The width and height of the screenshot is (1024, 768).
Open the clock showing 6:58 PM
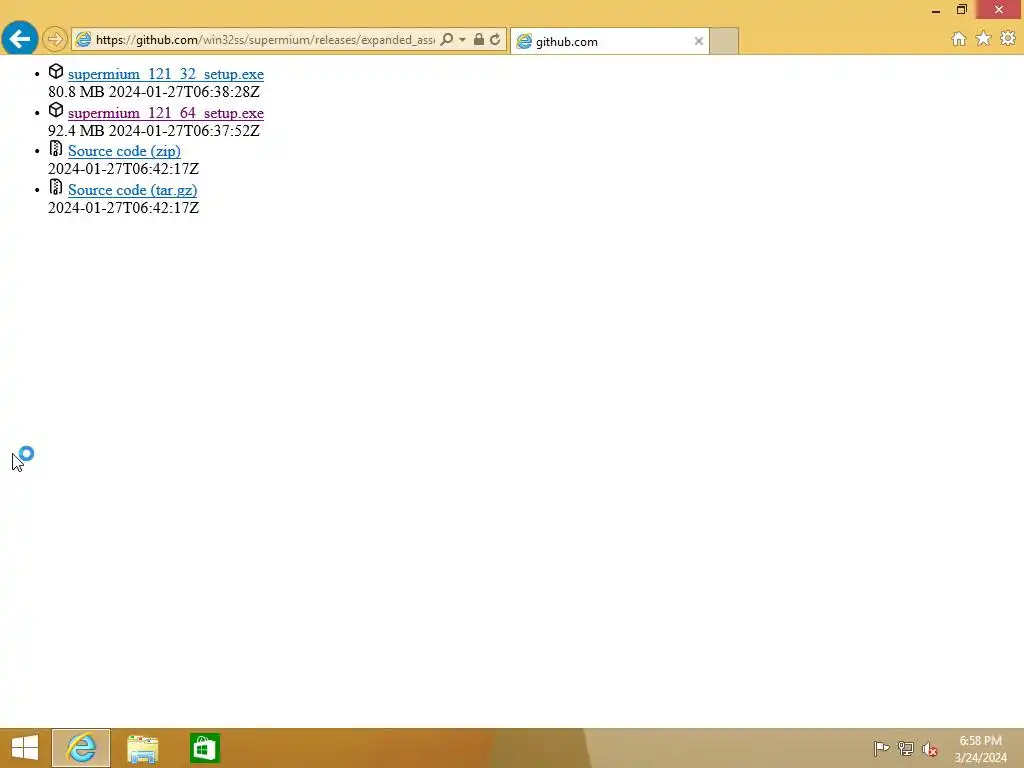pos(980,749)
